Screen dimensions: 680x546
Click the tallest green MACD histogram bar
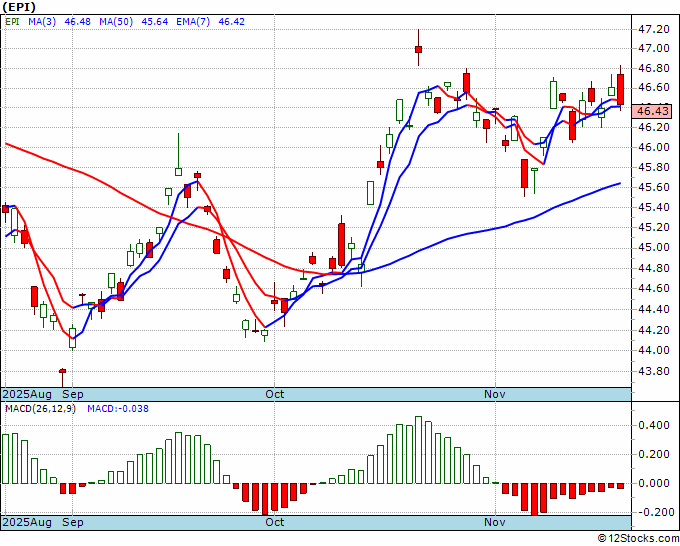pos(418,450)
